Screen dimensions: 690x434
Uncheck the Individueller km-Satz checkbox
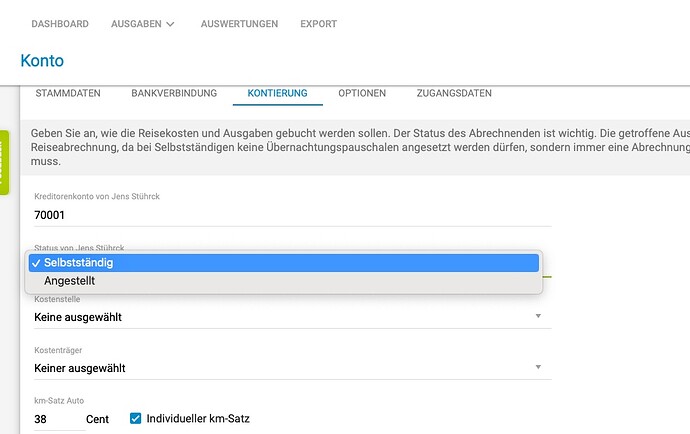[x=136, y=419]
